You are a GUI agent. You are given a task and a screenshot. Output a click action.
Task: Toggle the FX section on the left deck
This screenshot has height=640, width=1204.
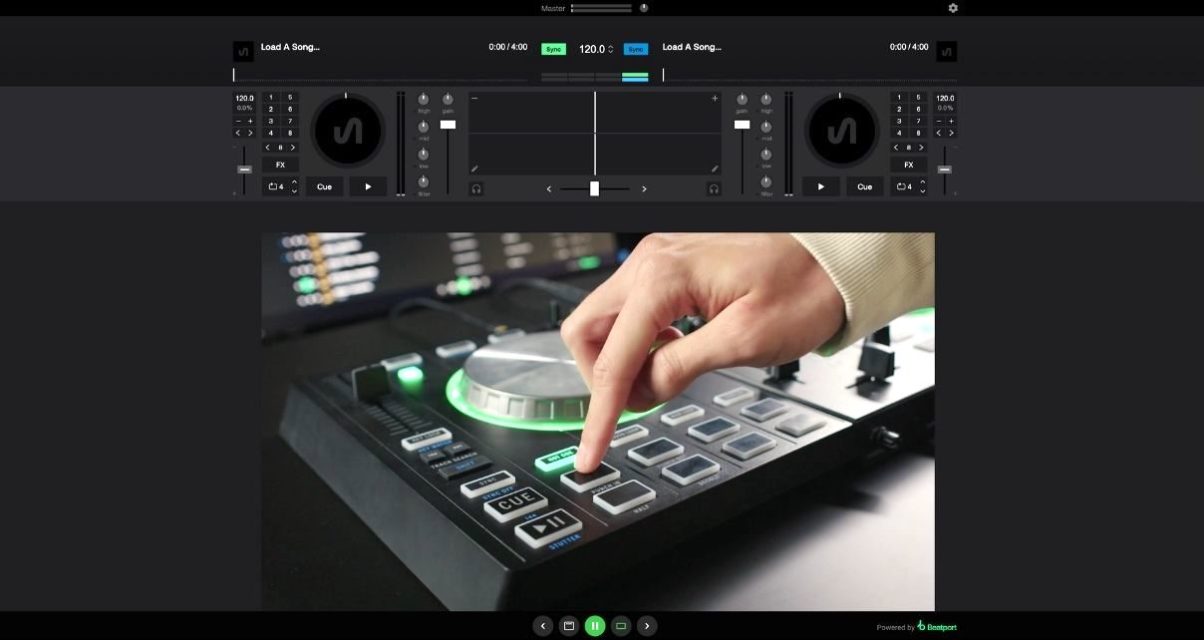coord(280,164)
